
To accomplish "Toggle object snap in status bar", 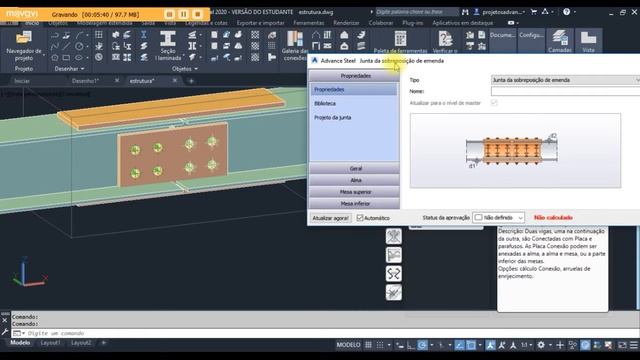I will 471,345.
